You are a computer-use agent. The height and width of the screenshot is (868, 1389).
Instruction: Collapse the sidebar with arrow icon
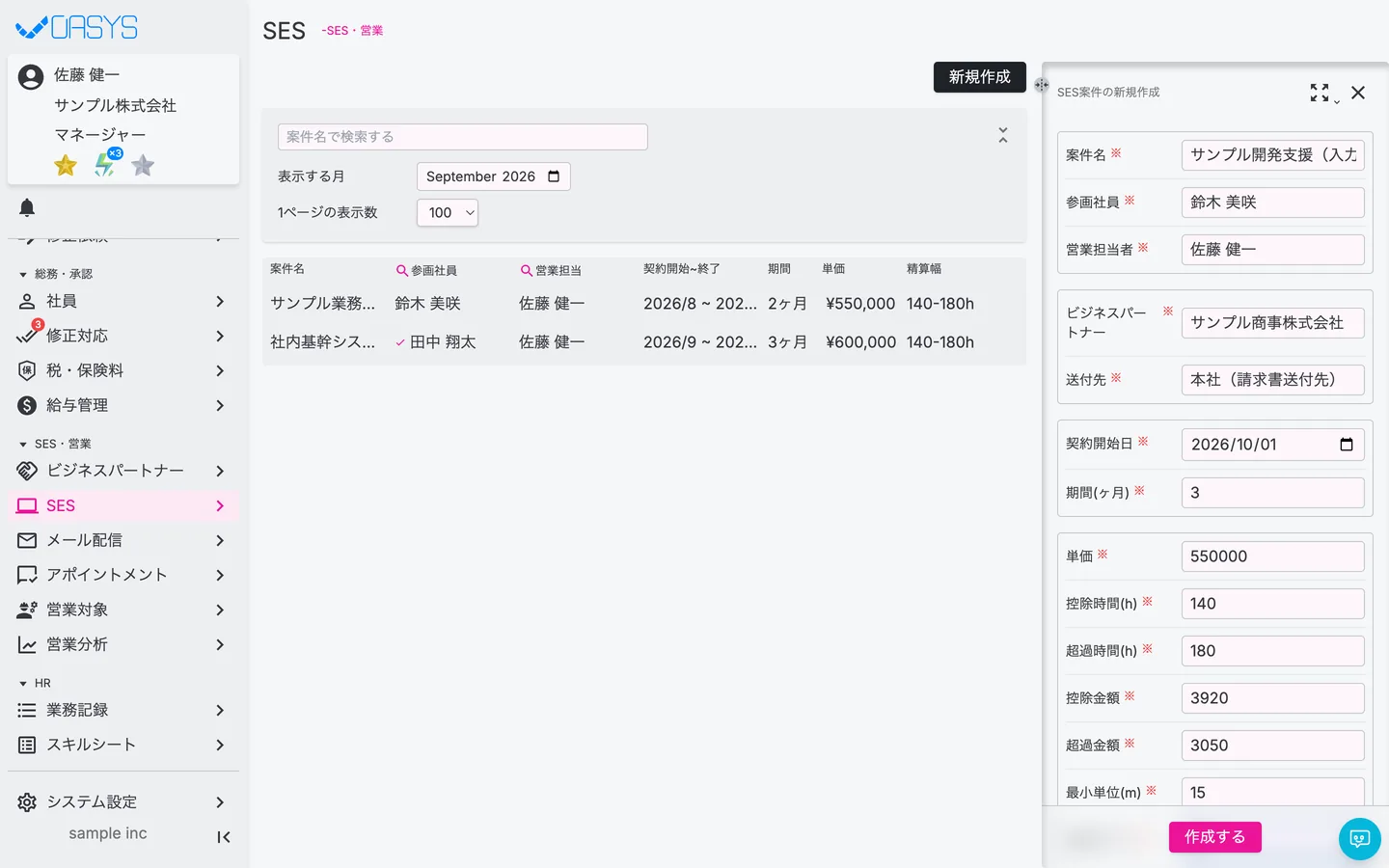pyautogui.click(x=223, y=837)
